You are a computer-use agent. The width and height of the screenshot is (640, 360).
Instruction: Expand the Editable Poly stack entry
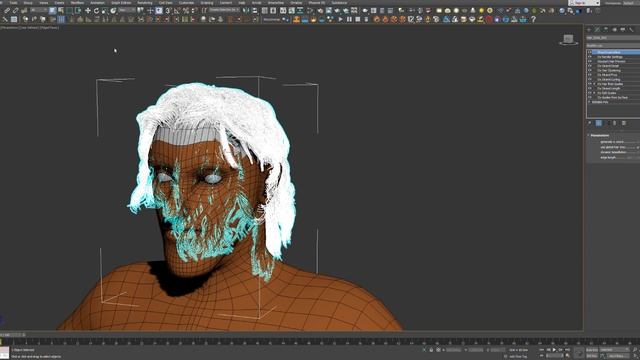(x=589, y=102)
